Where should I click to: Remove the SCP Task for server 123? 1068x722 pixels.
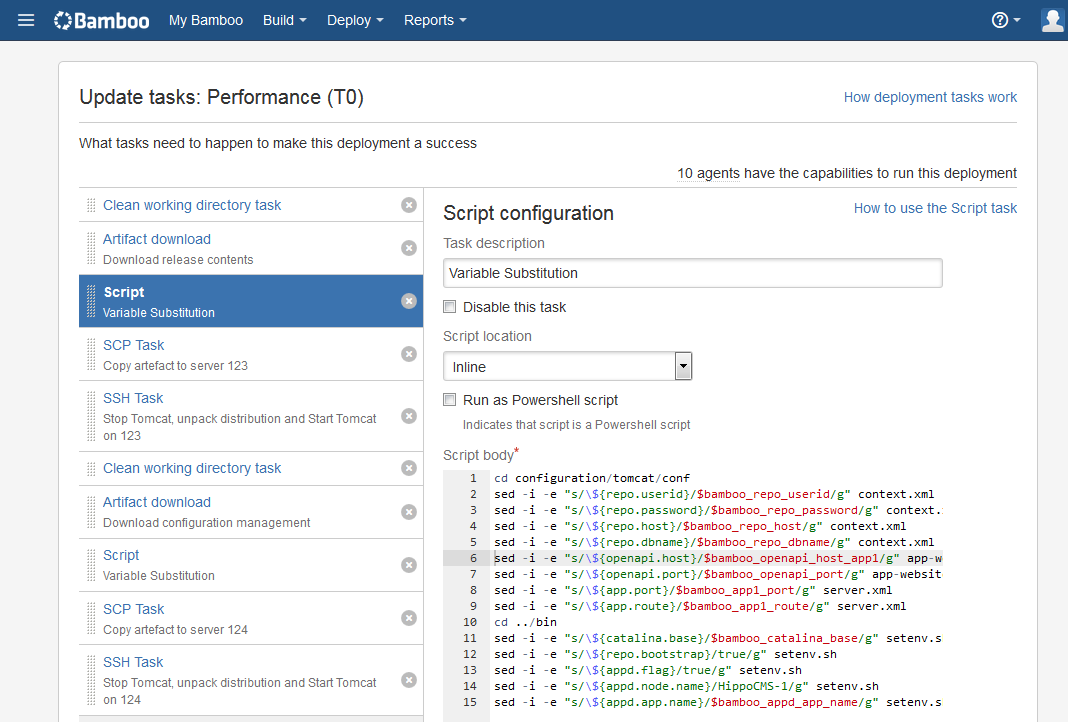pyautogui.click(x=408, y=353)
